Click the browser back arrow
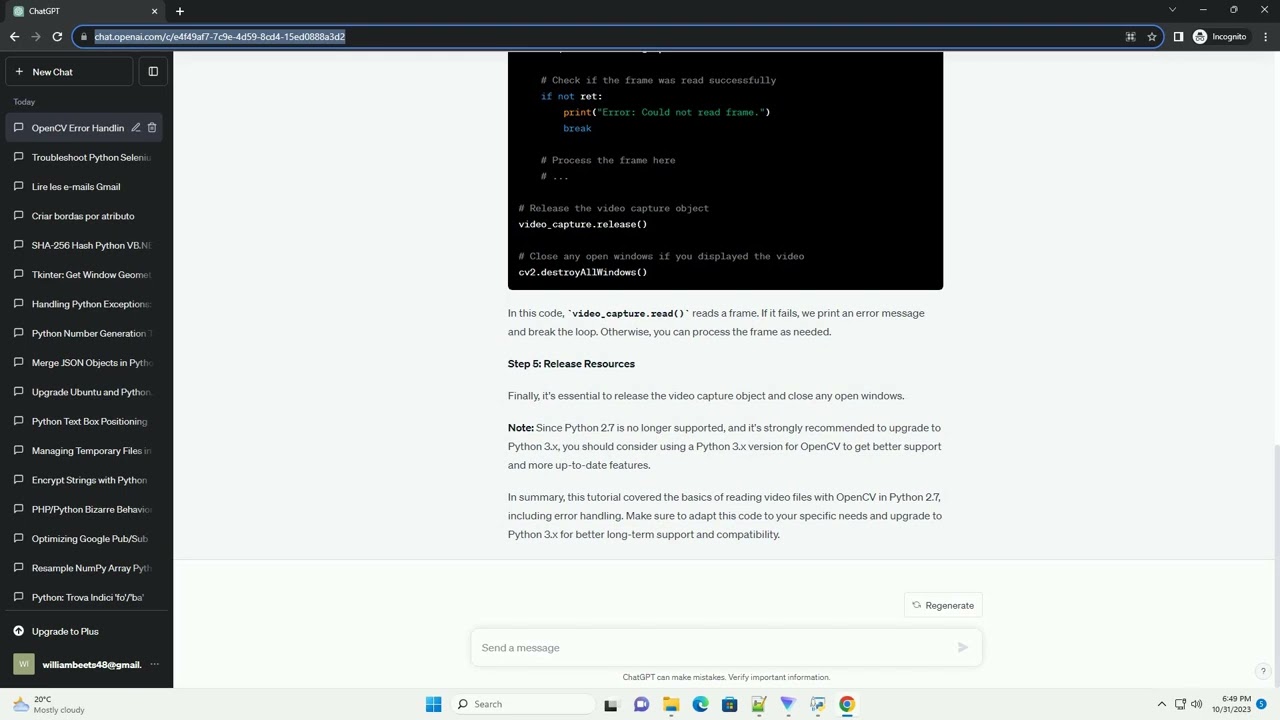Screen dimensions: 1280x720 (x=14, y=37)
